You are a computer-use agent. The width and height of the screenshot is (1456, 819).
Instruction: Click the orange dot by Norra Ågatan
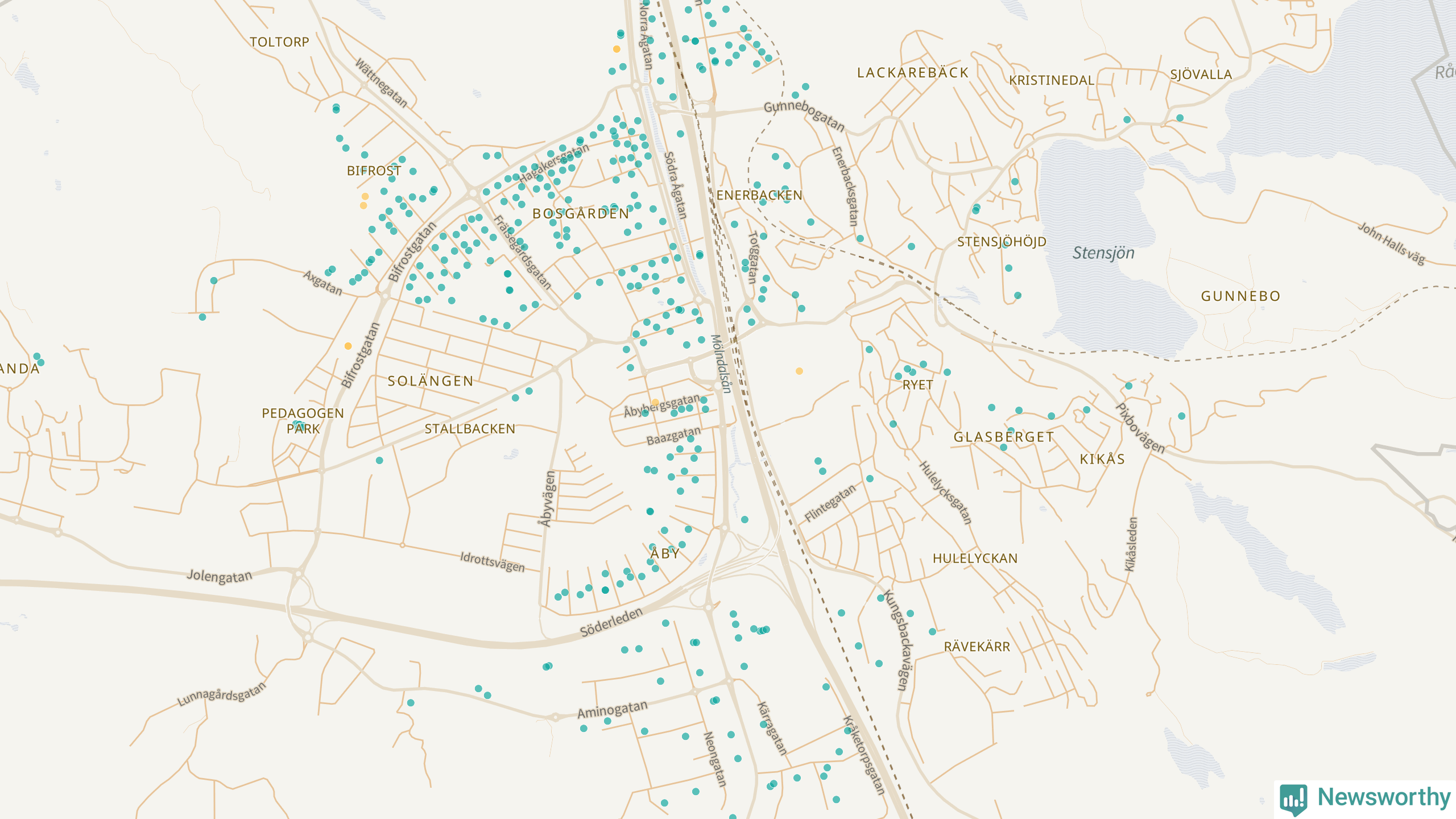tap(617, 49)
